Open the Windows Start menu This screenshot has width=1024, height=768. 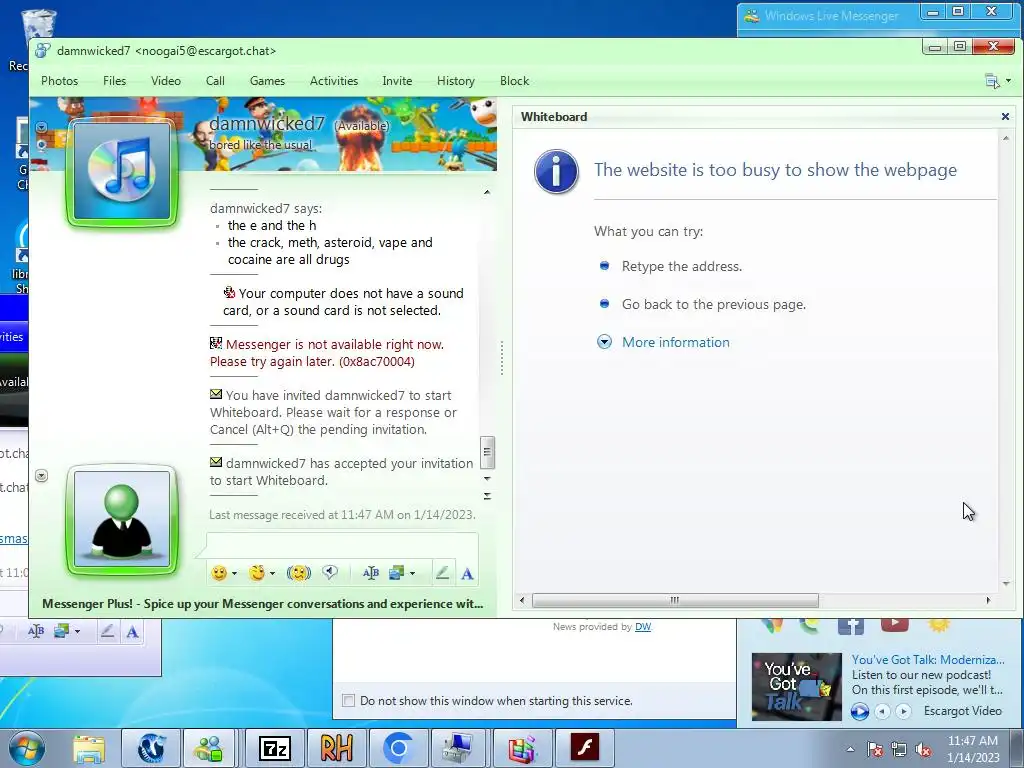(27, 748)
